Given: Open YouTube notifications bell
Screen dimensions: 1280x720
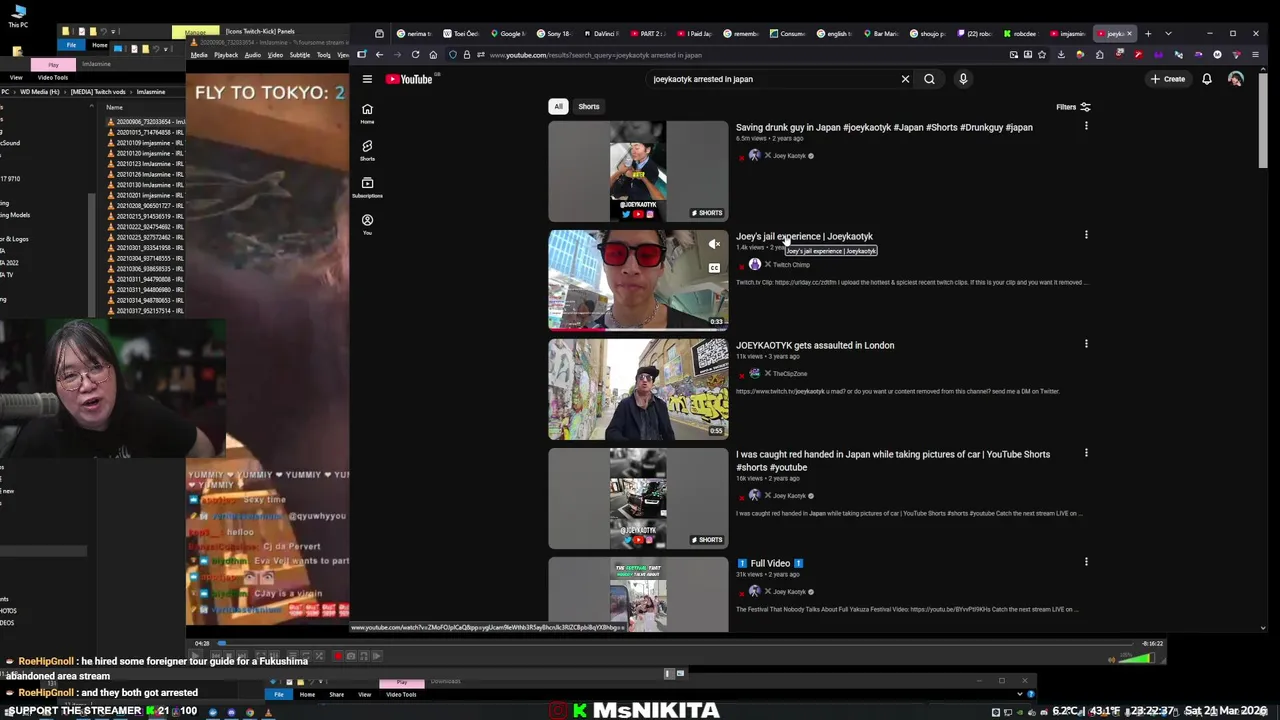Looking at the screenshot, I should [1207, 79].
